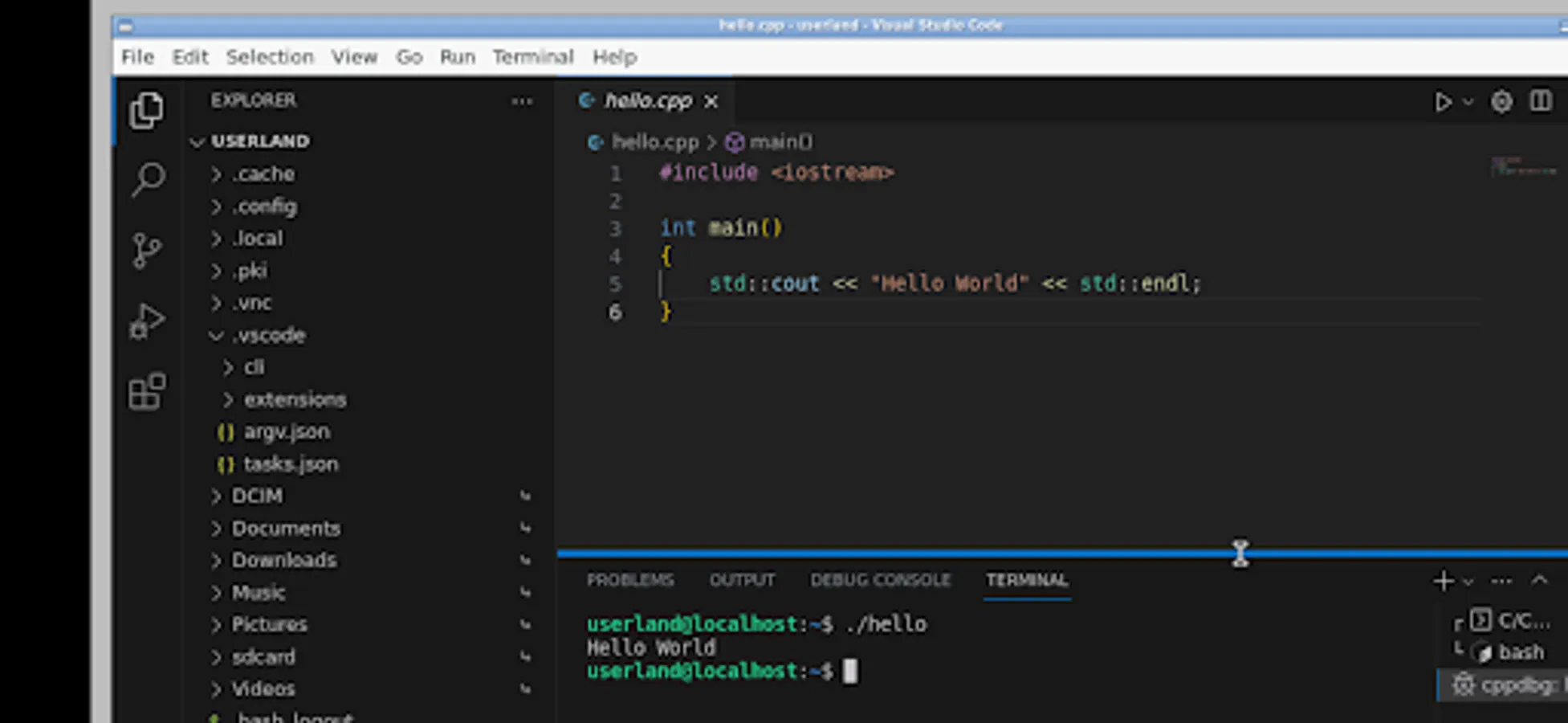Image resolution: width=1568 pixels, height=723 pixels.
Task: Click the gear icon in editor toolbar
Action: [x=1501, y=102]
